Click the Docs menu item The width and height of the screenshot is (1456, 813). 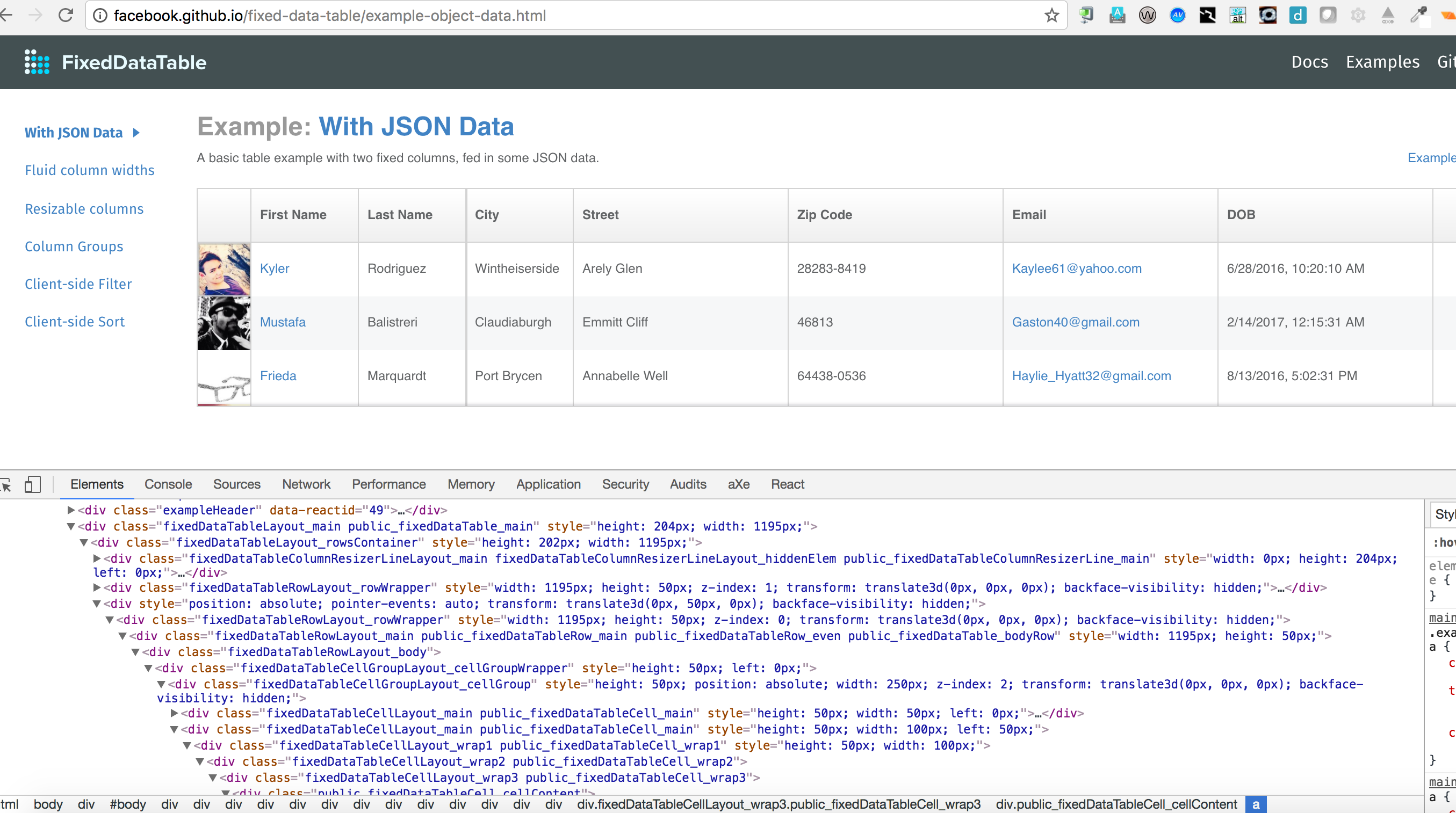click(x=1310, y=62)
